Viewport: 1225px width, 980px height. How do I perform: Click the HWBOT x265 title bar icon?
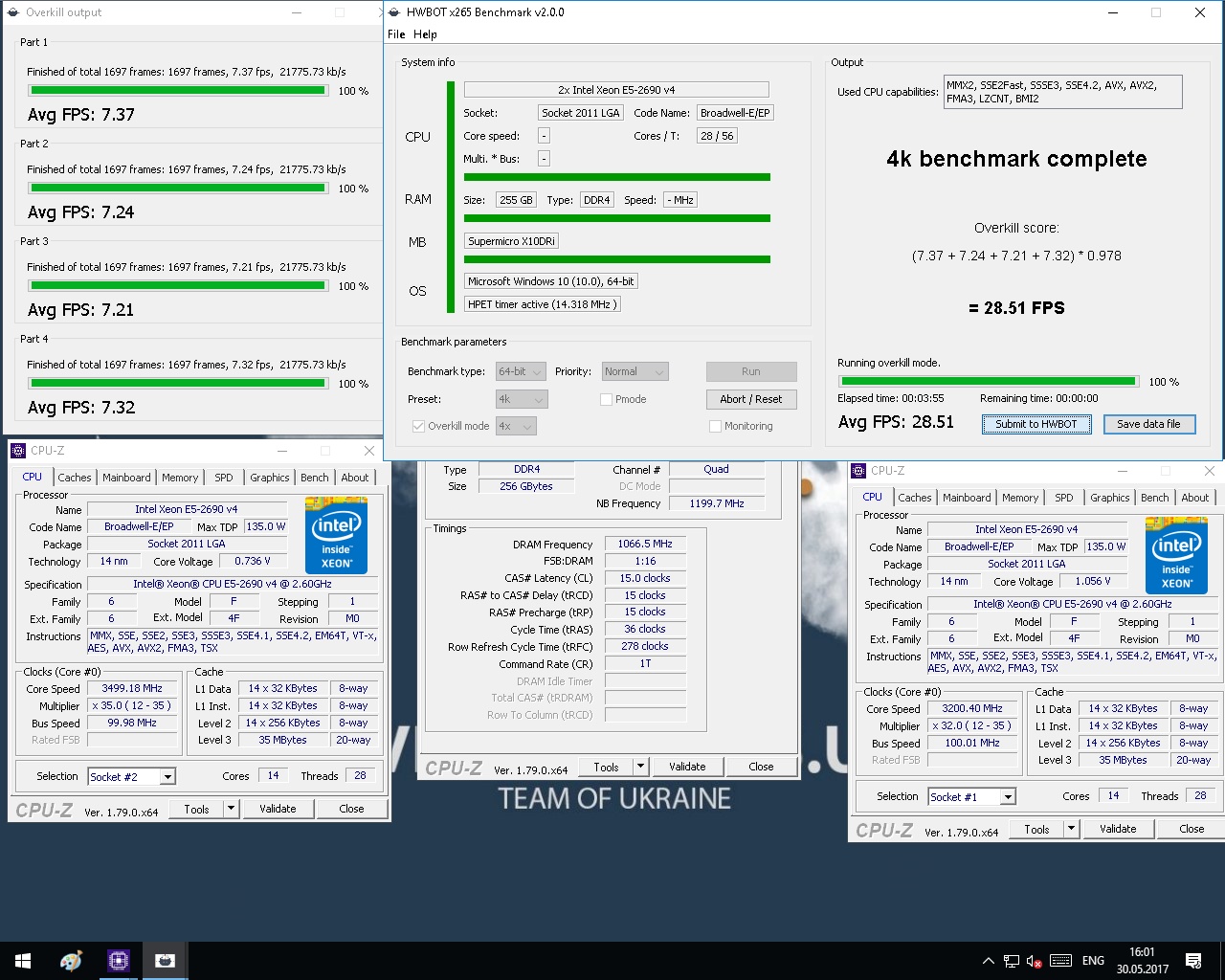tap(395, 12)
